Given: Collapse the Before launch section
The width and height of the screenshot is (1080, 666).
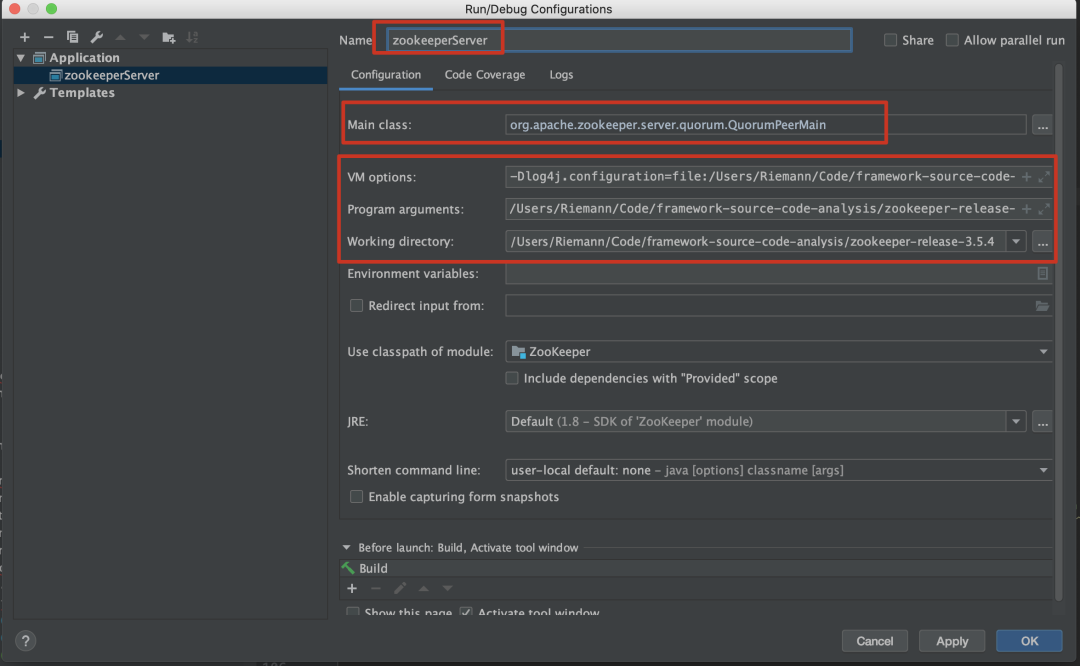Looking at the screenshot, I should pyautogui.click(x=346, y=548).
